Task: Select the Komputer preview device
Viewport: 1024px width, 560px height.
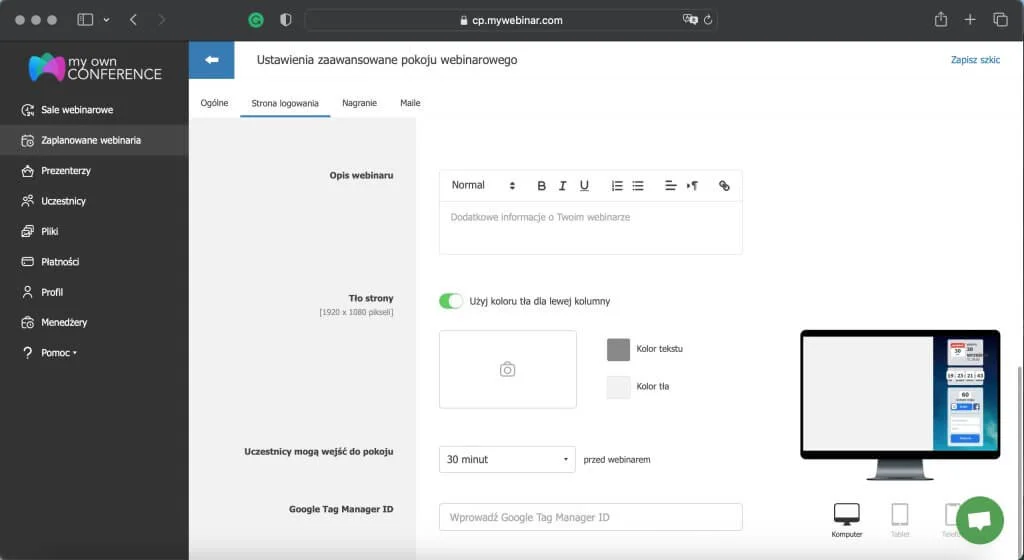Action: point(846,515)
